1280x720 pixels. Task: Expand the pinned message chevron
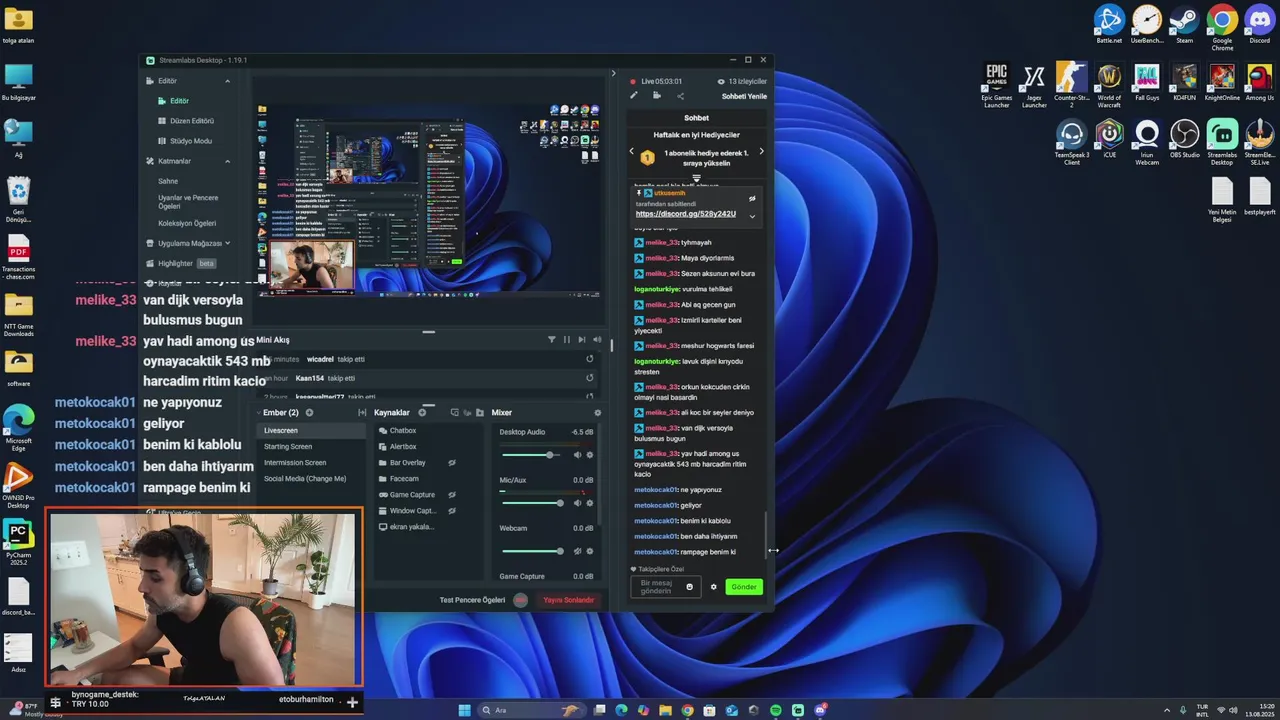click(752, 216)
